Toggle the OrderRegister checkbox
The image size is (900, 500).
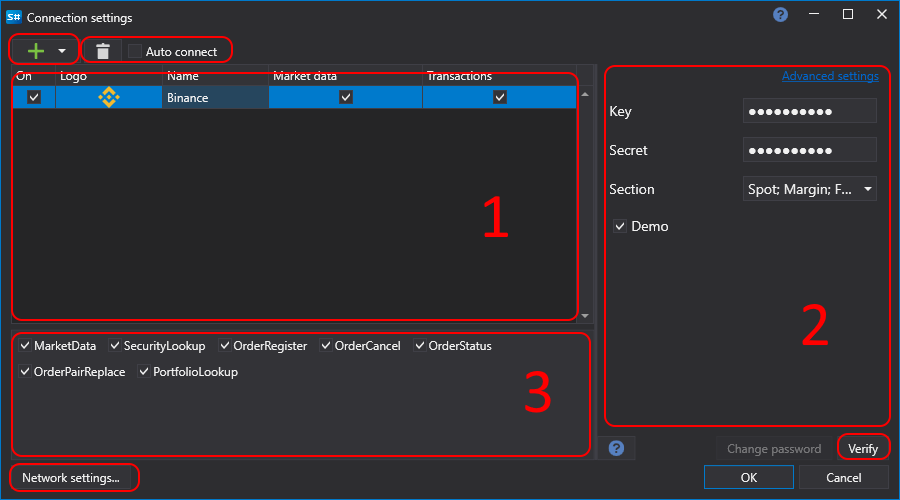click(x=224, y=346)
